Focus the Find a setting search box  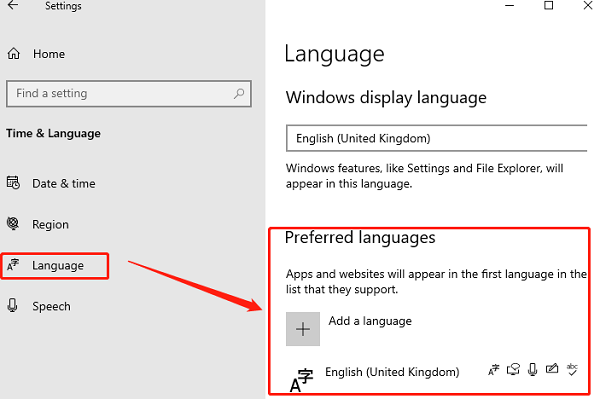(x=129, y=93)
